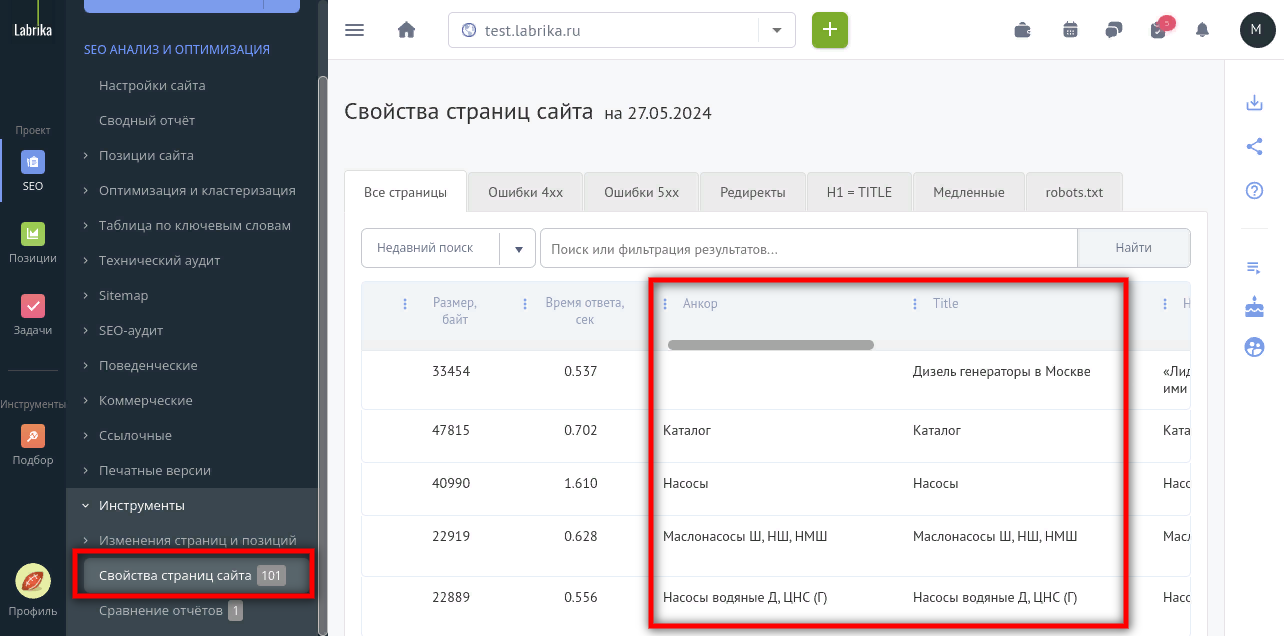Image resolution: width=1284 pixels, height=636 pixels.
Task: Click the Labrika logo
Action: (x=33, y=22)
